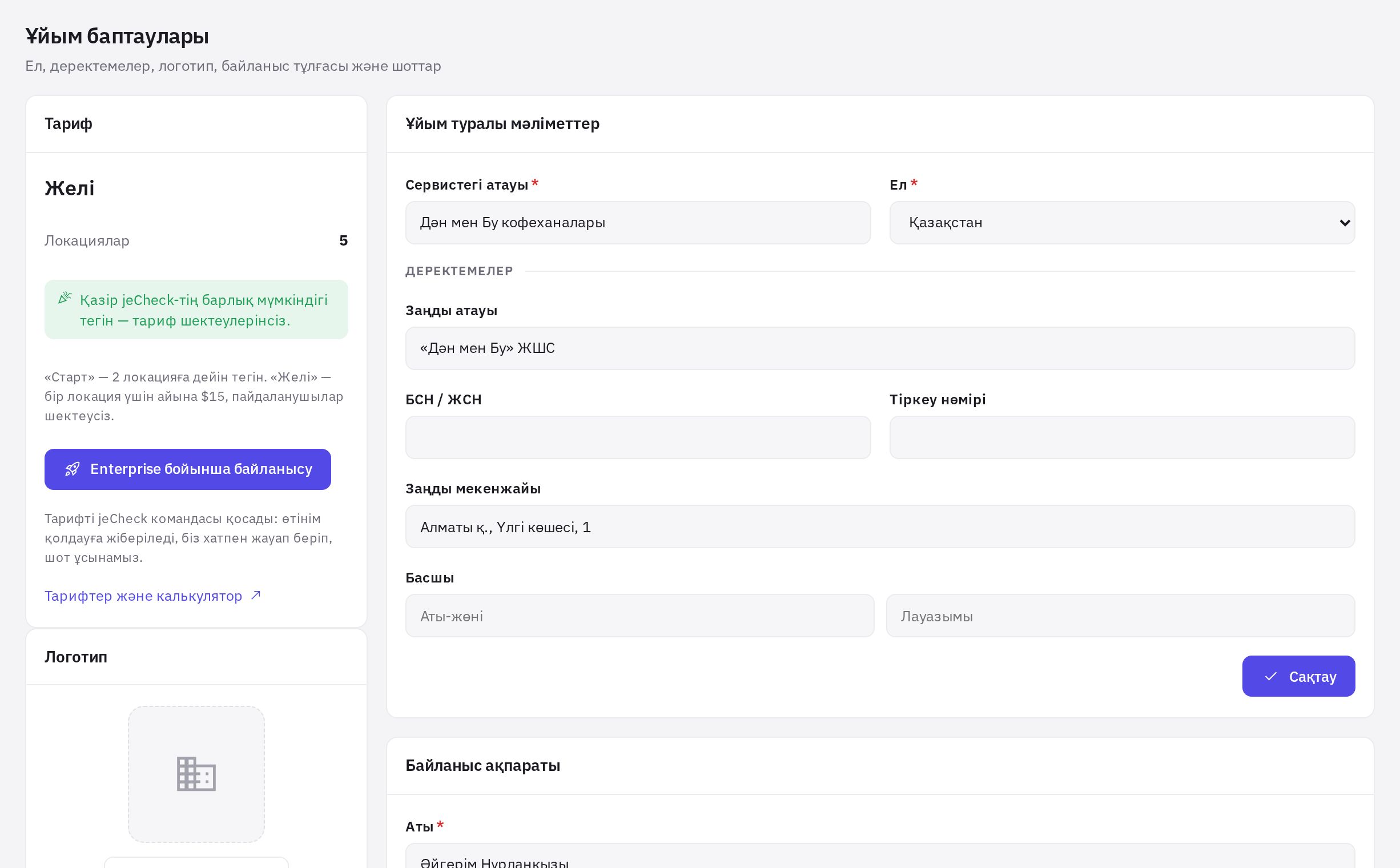Open the Ел country dropdown

(x=1122, y=223)
